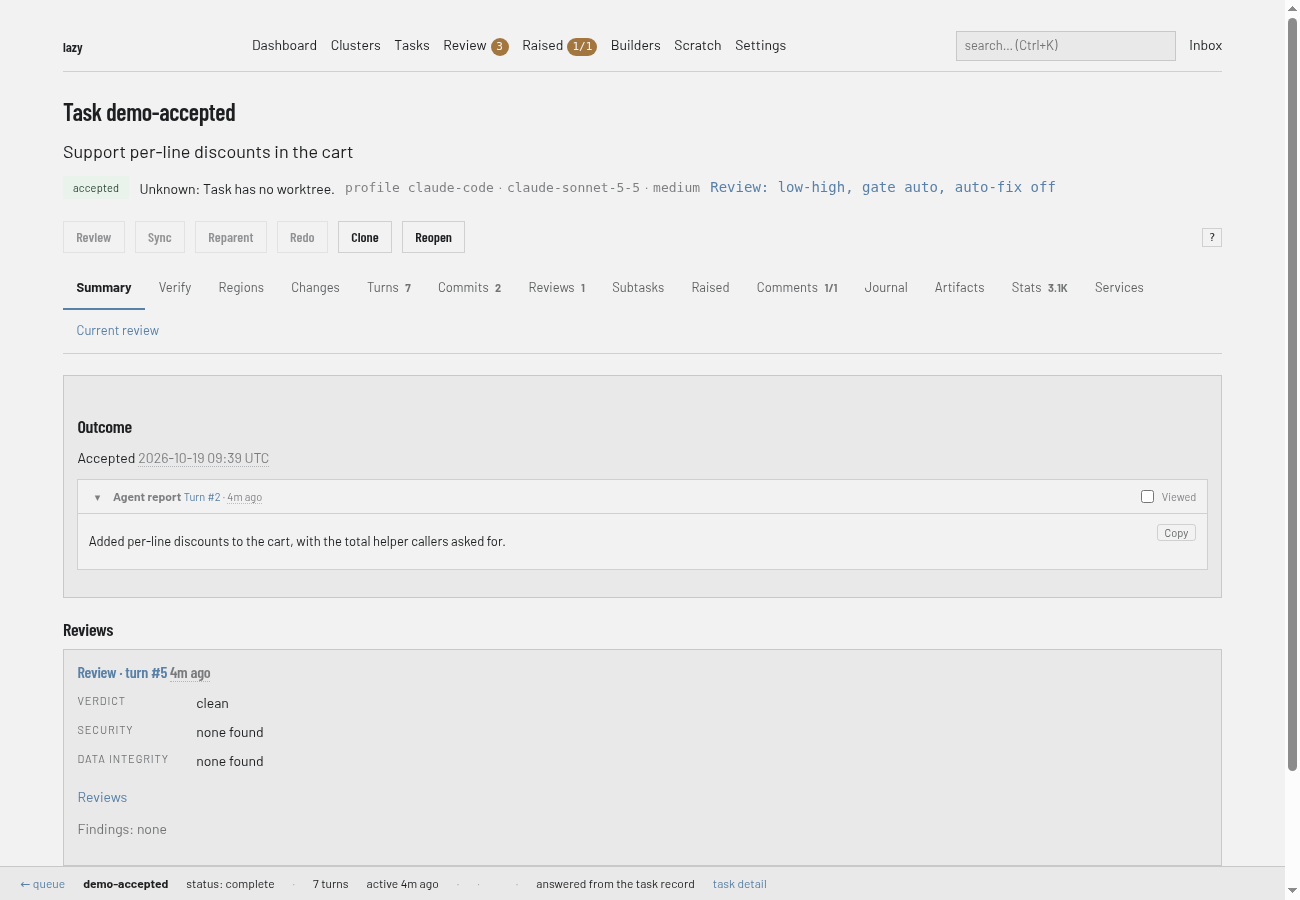Open the Reviews link under verdict
Screen dimensions: 1300x900
tap(102, 797)
